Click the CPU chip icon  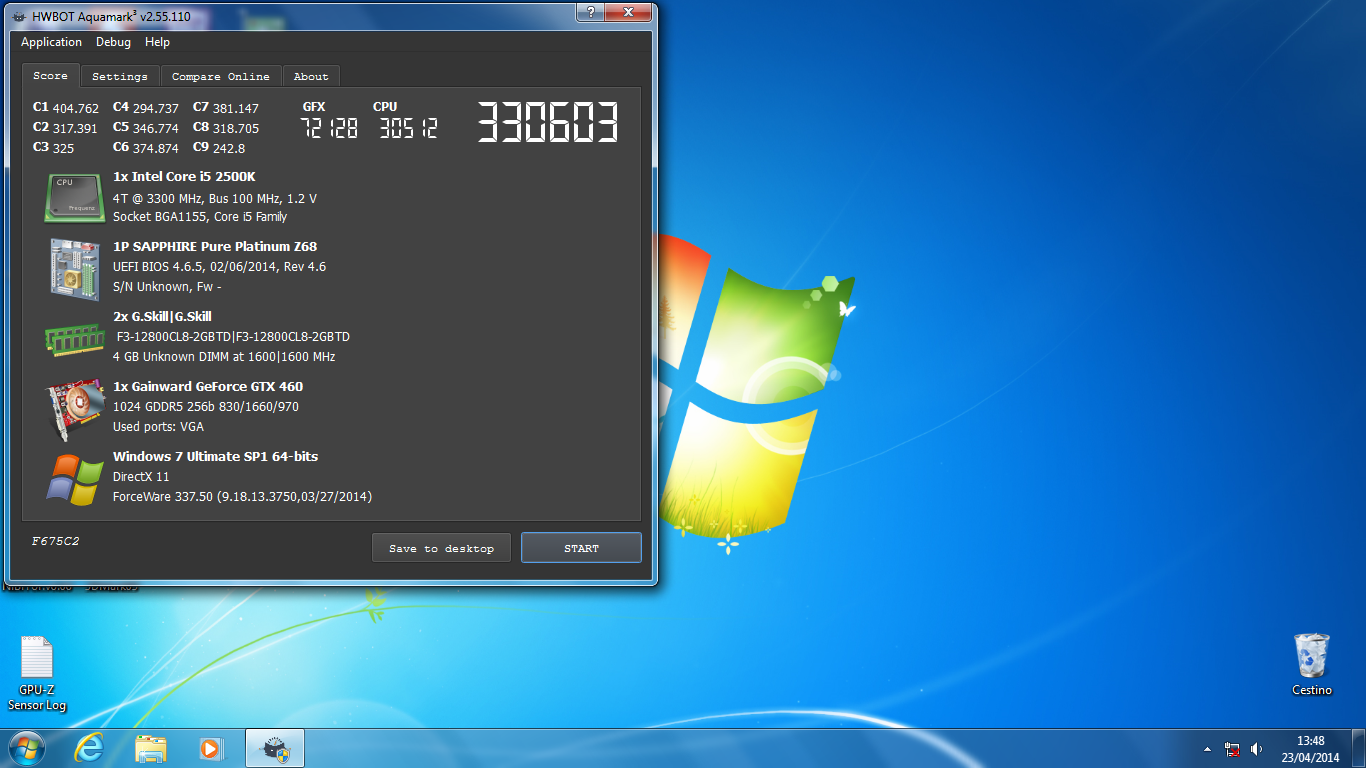pos(75,197)
